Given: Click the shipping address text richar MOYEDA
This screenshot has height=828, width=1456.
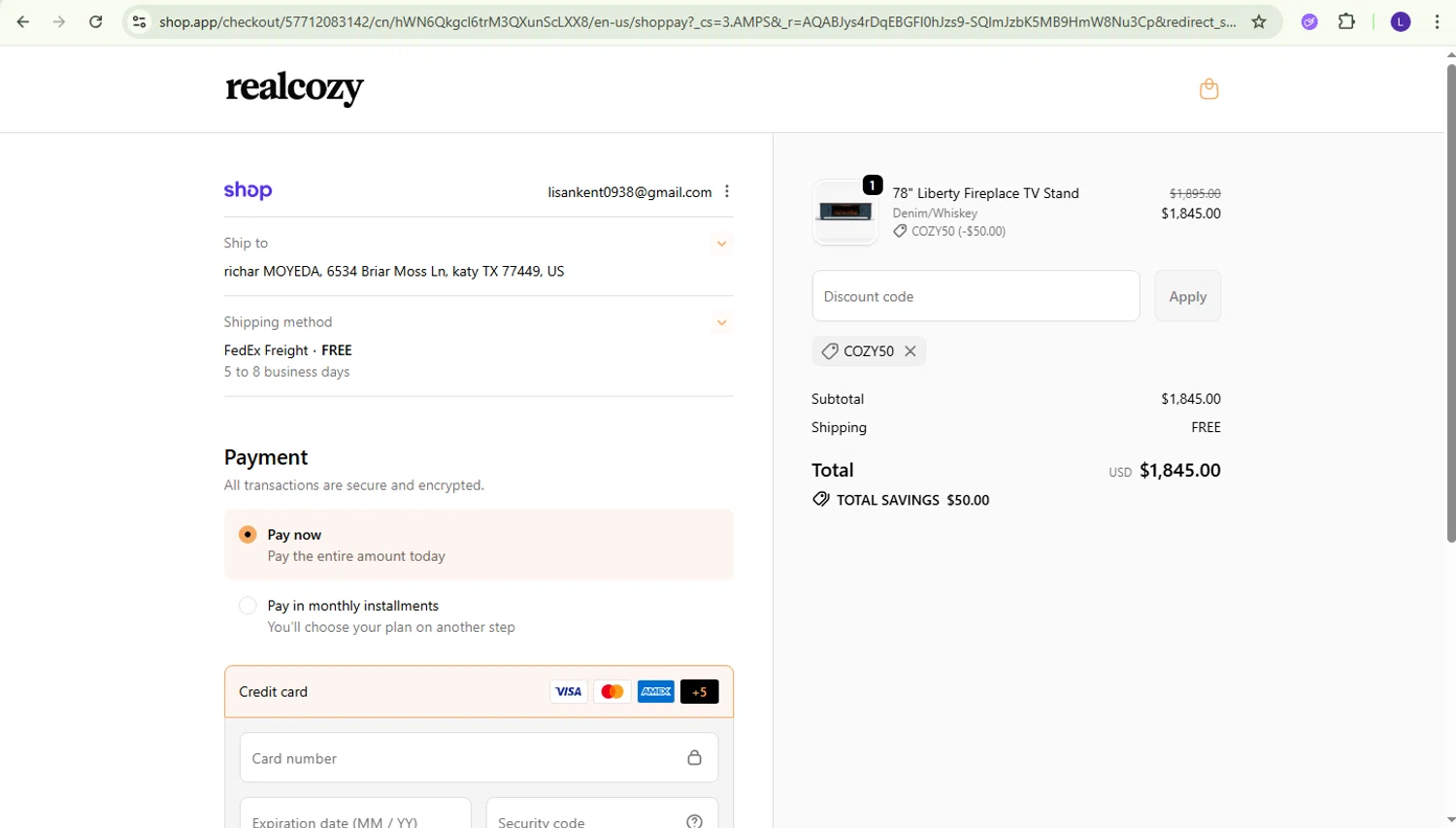Looking at the screenshot, I should click(393, 271).
